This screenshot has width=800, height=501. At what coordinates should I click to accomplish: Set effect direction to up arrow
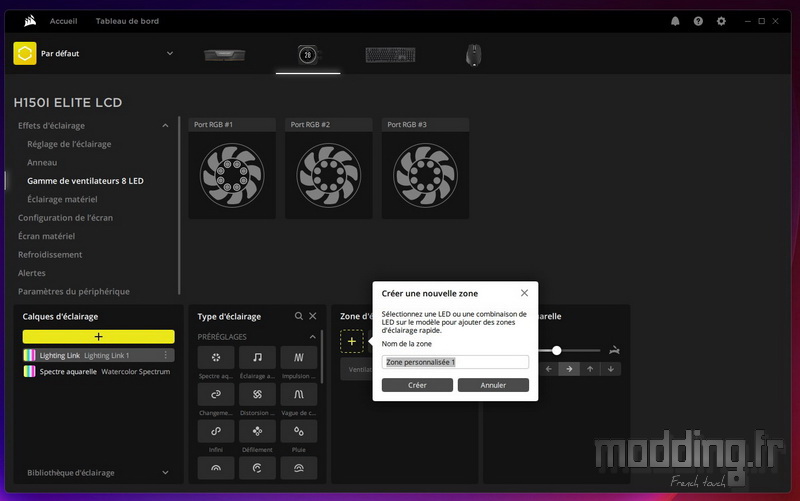pyautogui.click(x=590, y=369)
